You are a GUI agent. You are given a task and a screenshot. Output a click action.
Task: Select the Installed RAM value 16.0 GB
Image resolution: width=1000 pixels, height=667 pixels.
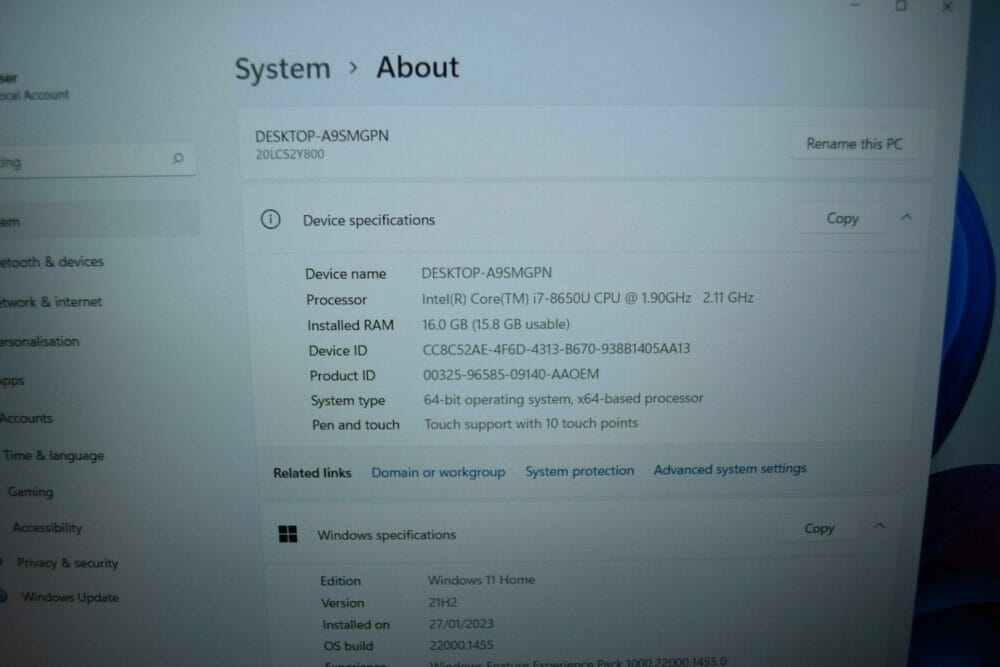click(x=496, y=324)
